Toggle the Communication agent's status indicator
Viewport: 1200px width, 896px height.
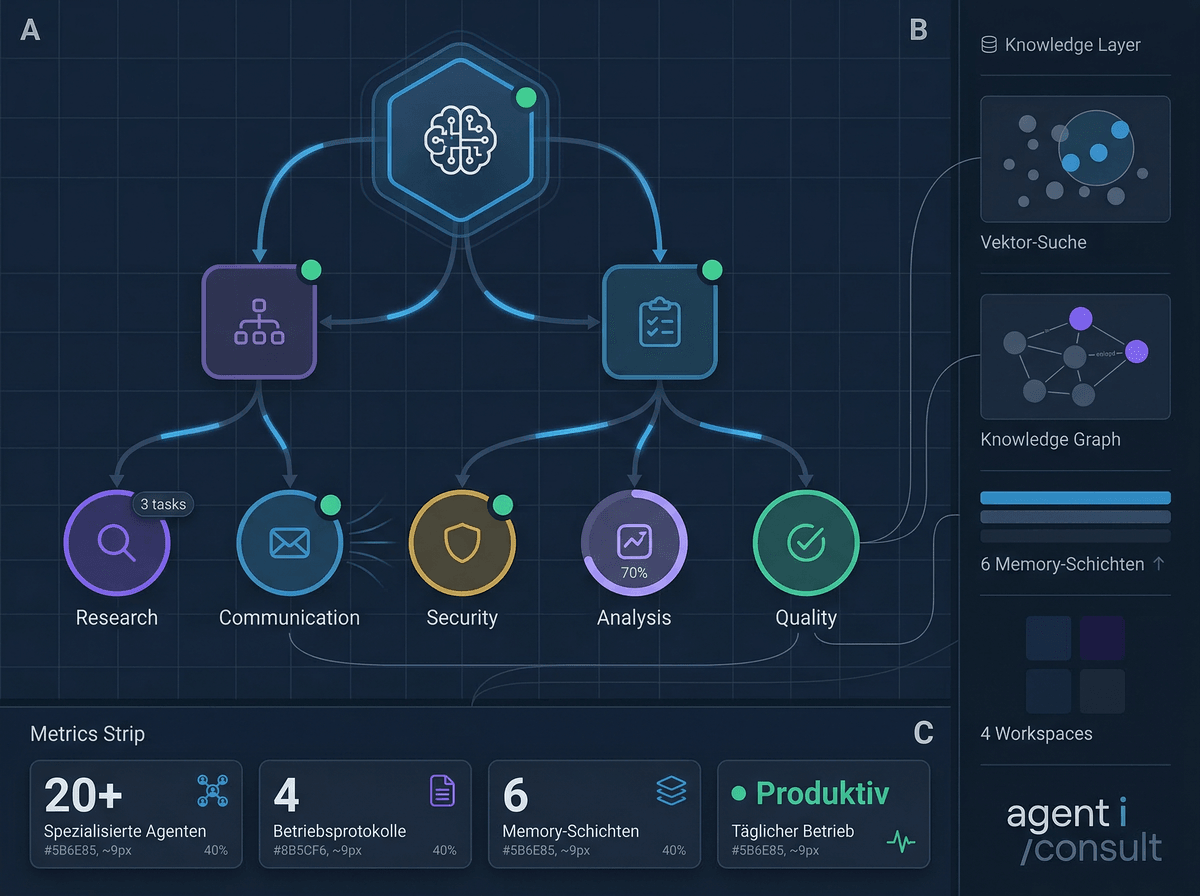point(330,506)
